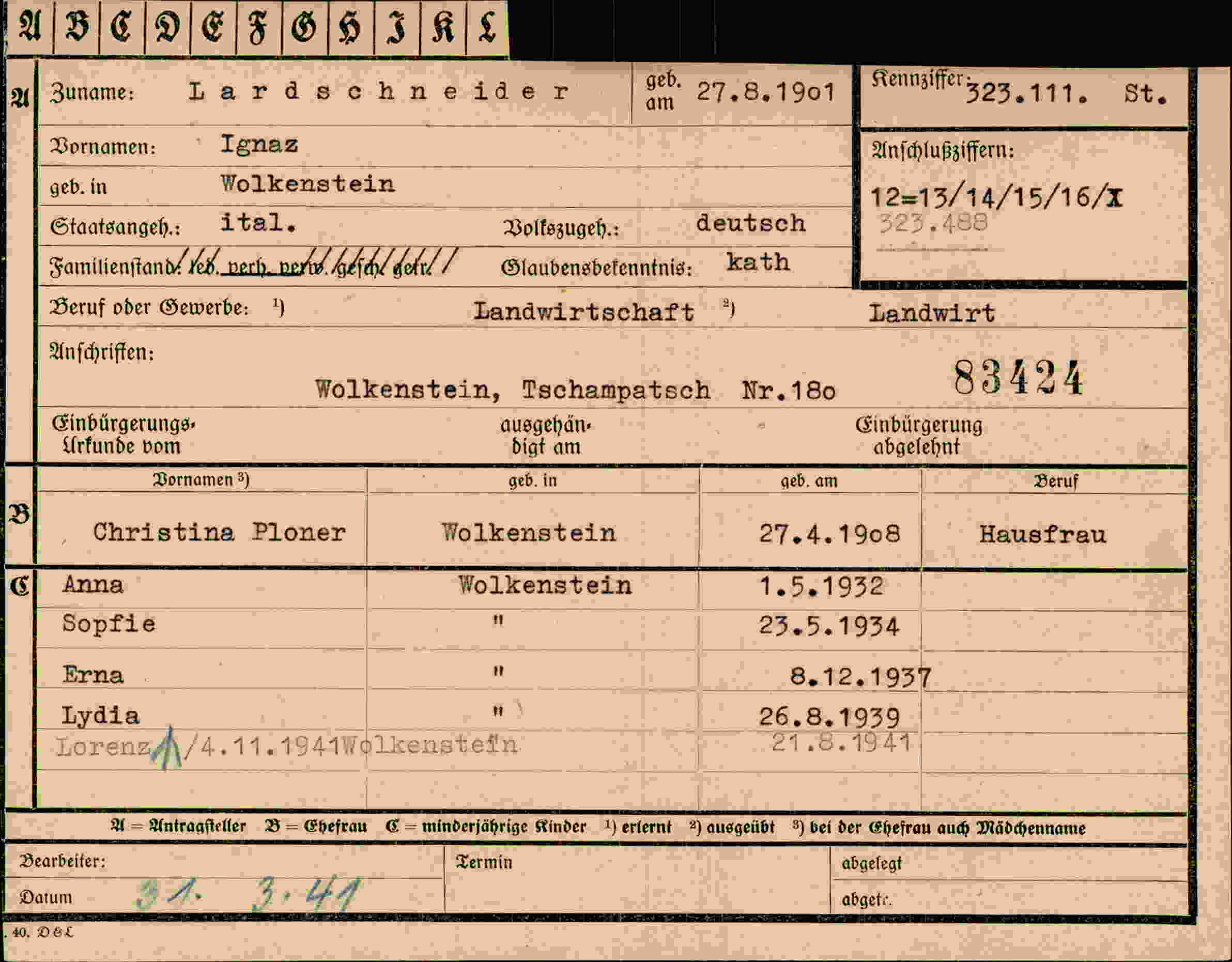Screen dimensions: 1232x962
Task: Click the Einbürgerung abgelehnt label
Action: (918, 436)
